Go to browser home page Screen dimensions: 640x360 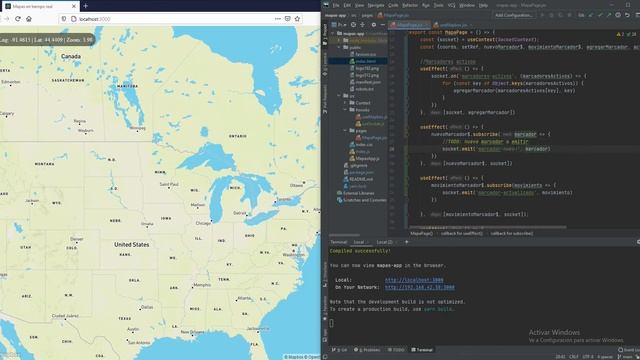click(29, 19)
